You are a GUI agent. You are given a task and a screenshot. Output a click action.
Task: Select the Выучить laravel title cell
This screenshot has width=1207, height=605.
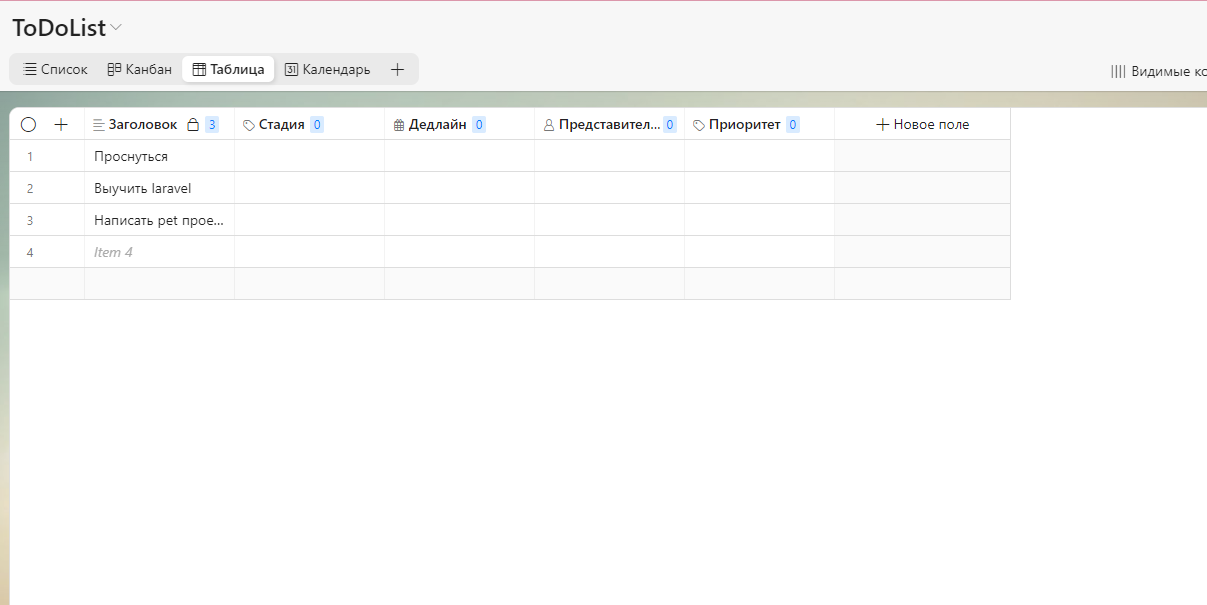(x=160, y=188)
